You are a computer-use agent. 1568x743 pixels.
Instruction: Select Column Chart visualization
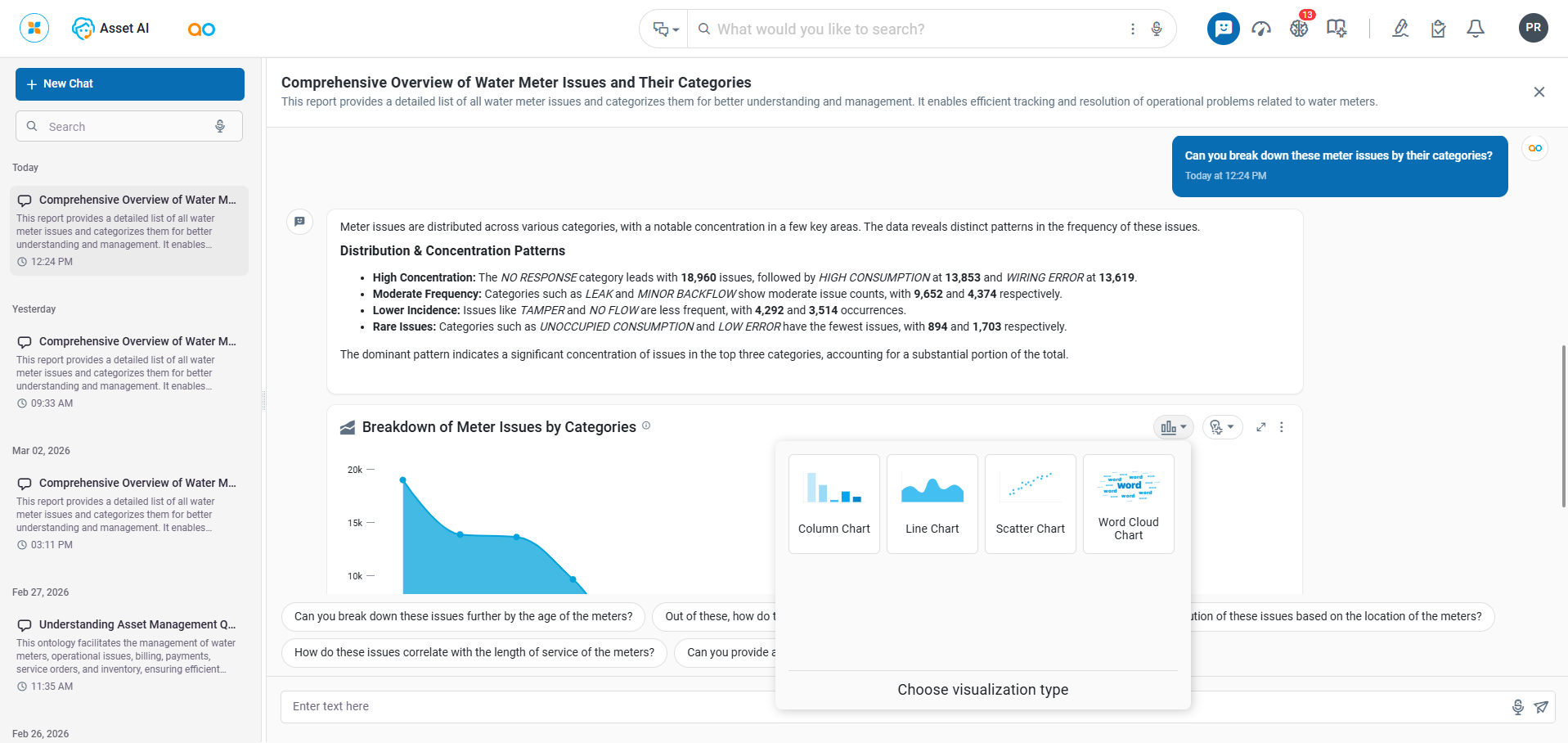pos(833,504)
